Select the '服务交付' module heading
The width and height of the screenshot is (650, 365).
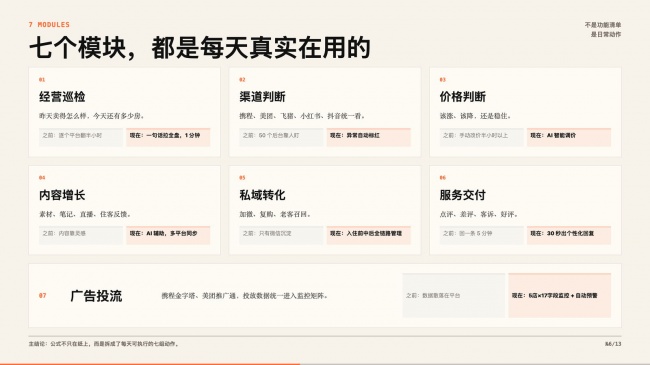463,195
